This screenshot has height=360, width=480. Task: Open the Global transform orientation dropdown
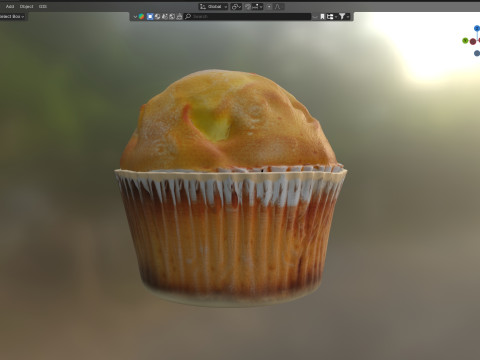[214, 7]
